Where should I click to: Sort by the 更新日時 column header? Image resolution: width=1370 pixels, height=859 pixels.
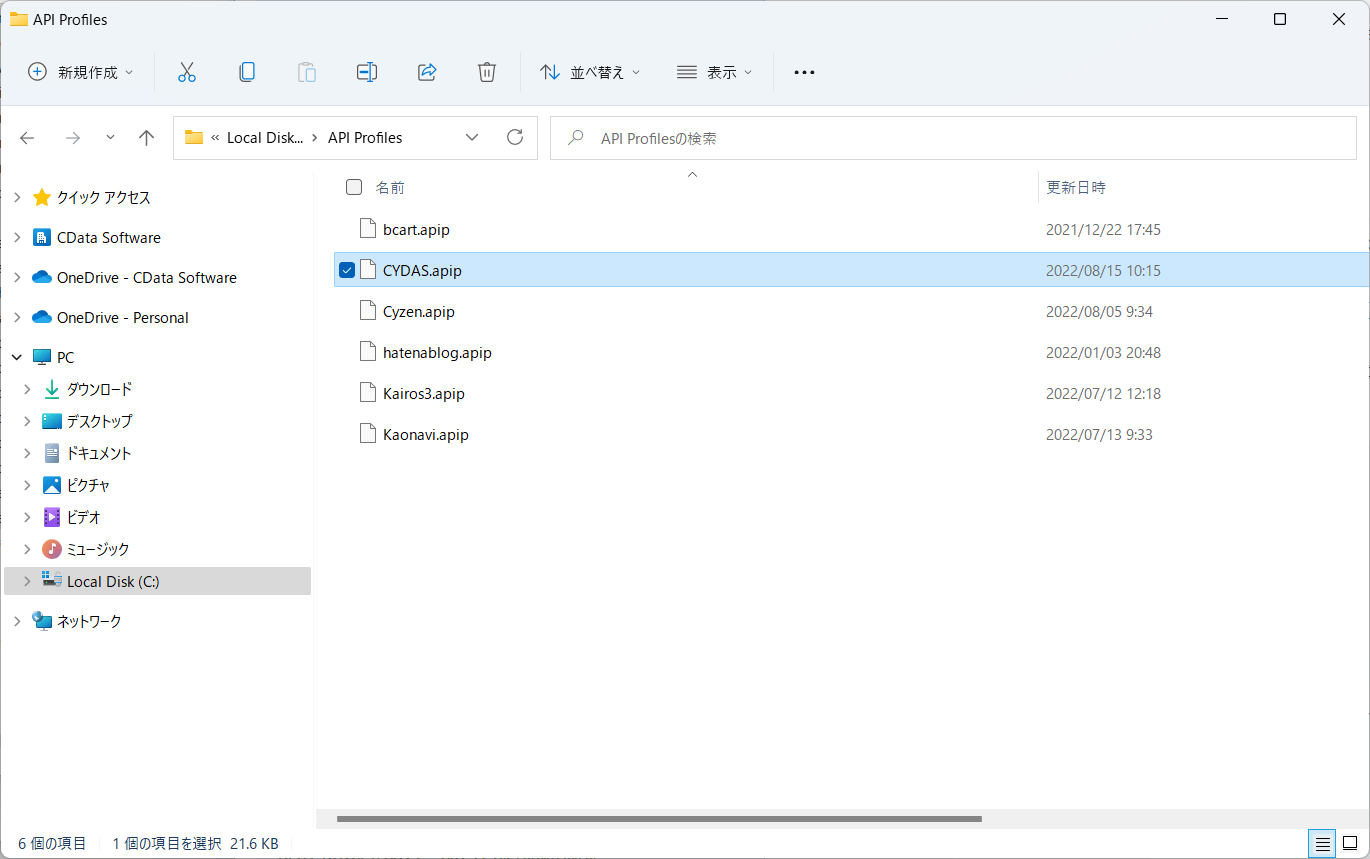point(1076,187)
